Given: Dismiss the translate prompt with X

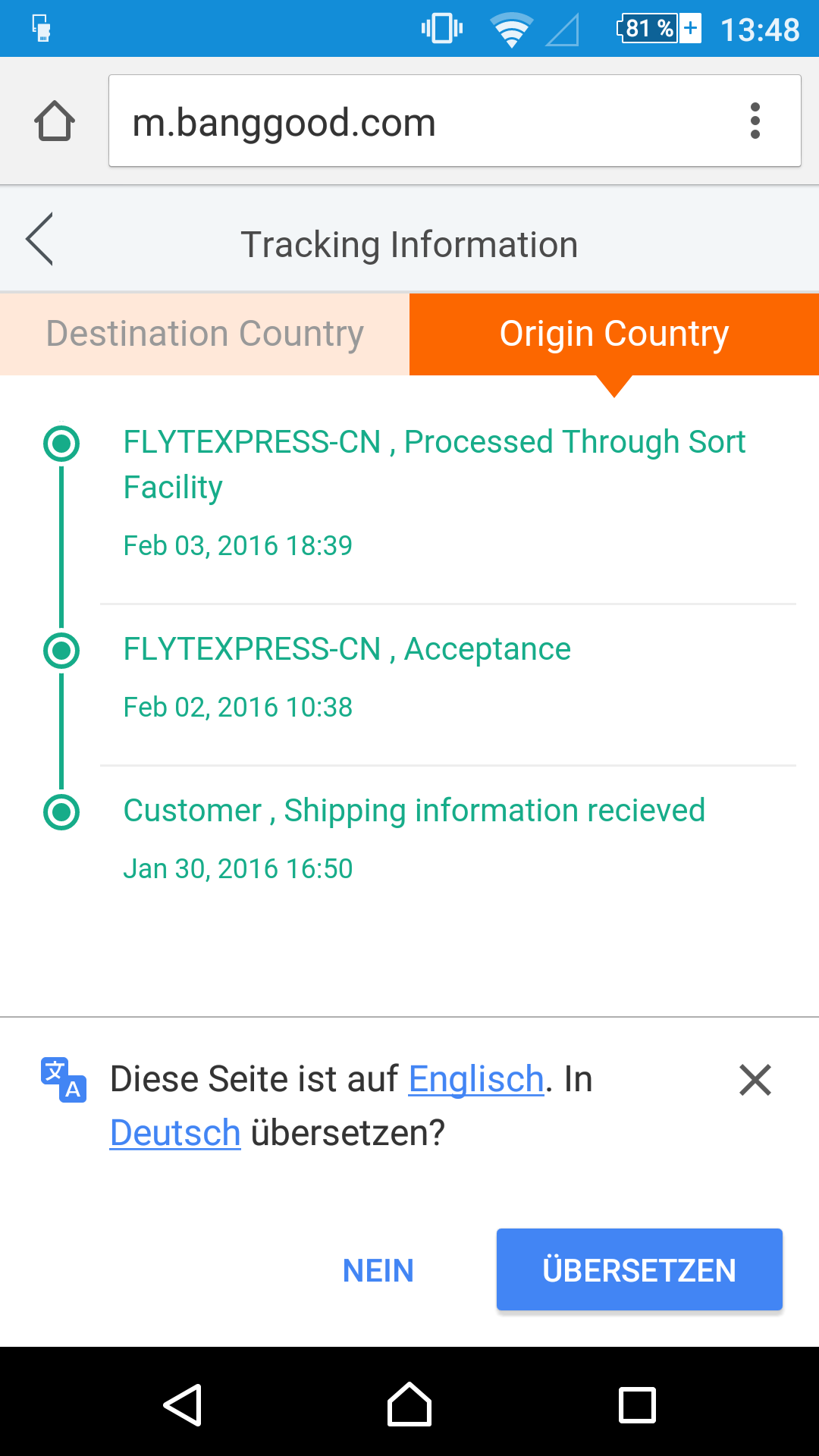Looking at the screenshot, I should point(755,1080).
